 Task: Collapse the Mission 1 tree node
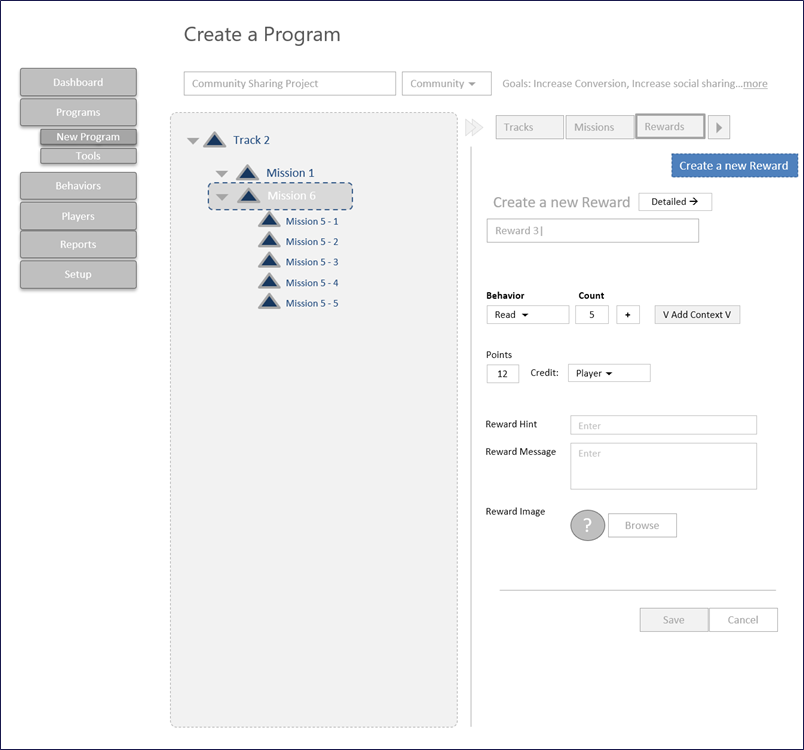222,174
